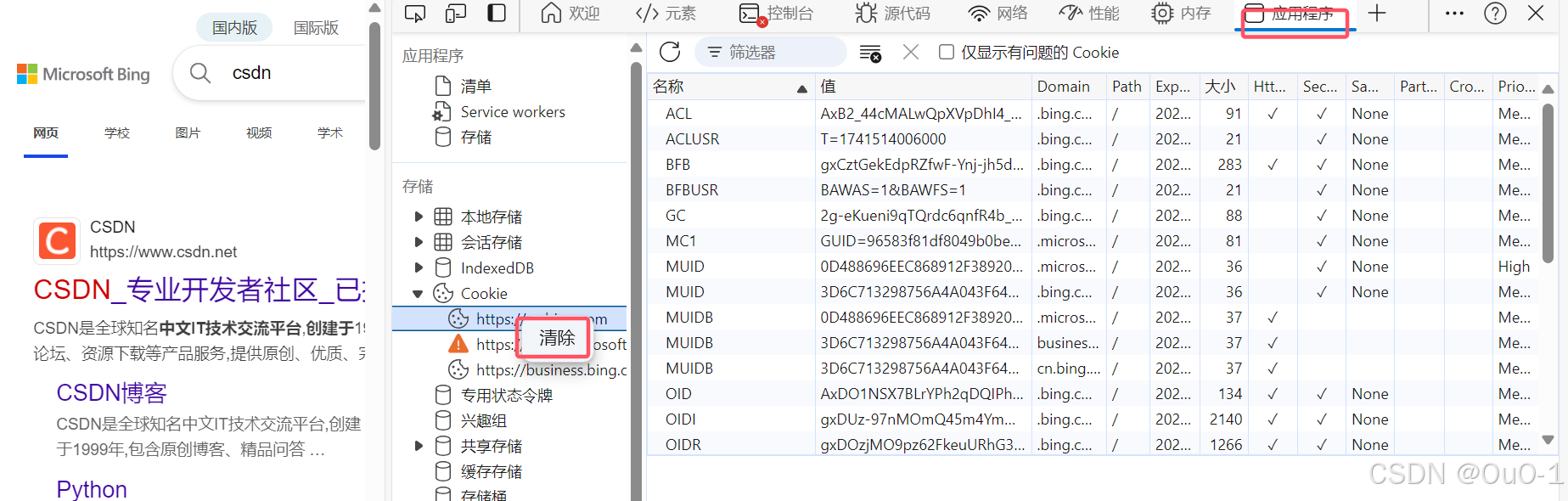Viewport: 1568px width, 501px height.
Task: Select the 本地存储 grid icon
Action: [443, 217]
